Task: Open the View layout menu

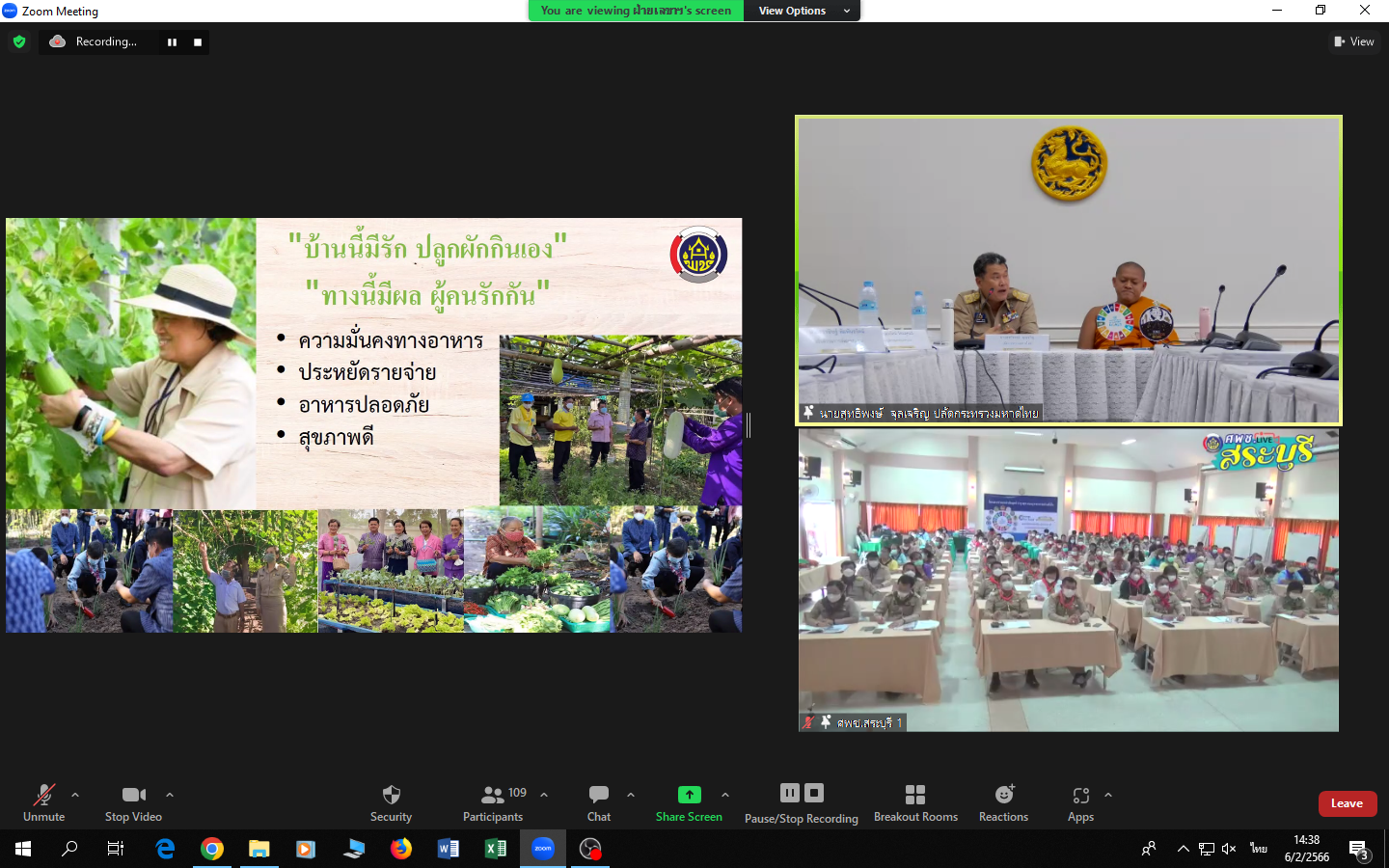Action: tap(1354, 41)
